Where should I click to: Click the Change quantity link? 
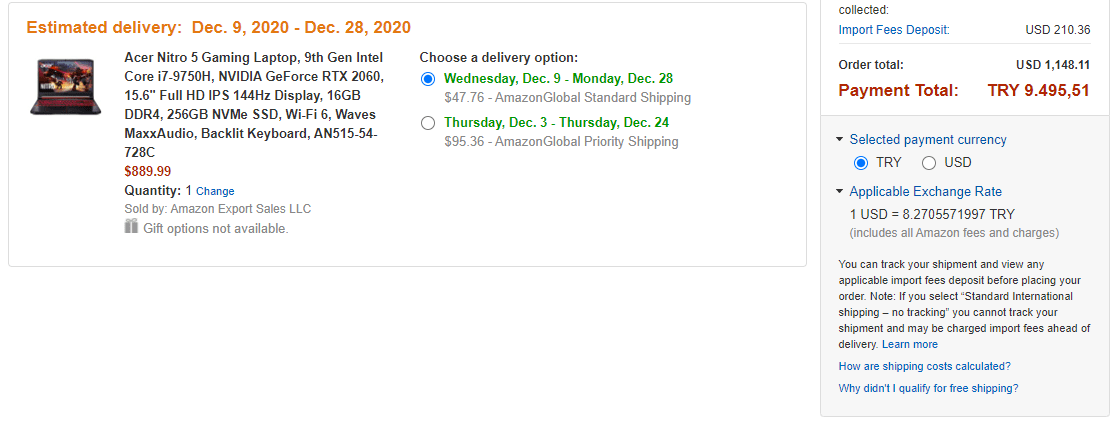coord(215,191)
